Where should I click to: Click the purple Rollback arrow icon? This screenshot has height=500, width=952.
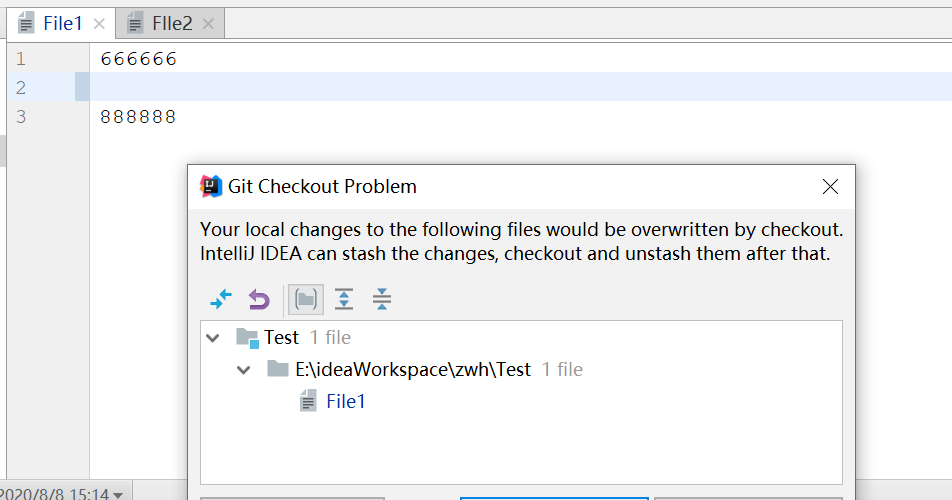click(259, 299)
